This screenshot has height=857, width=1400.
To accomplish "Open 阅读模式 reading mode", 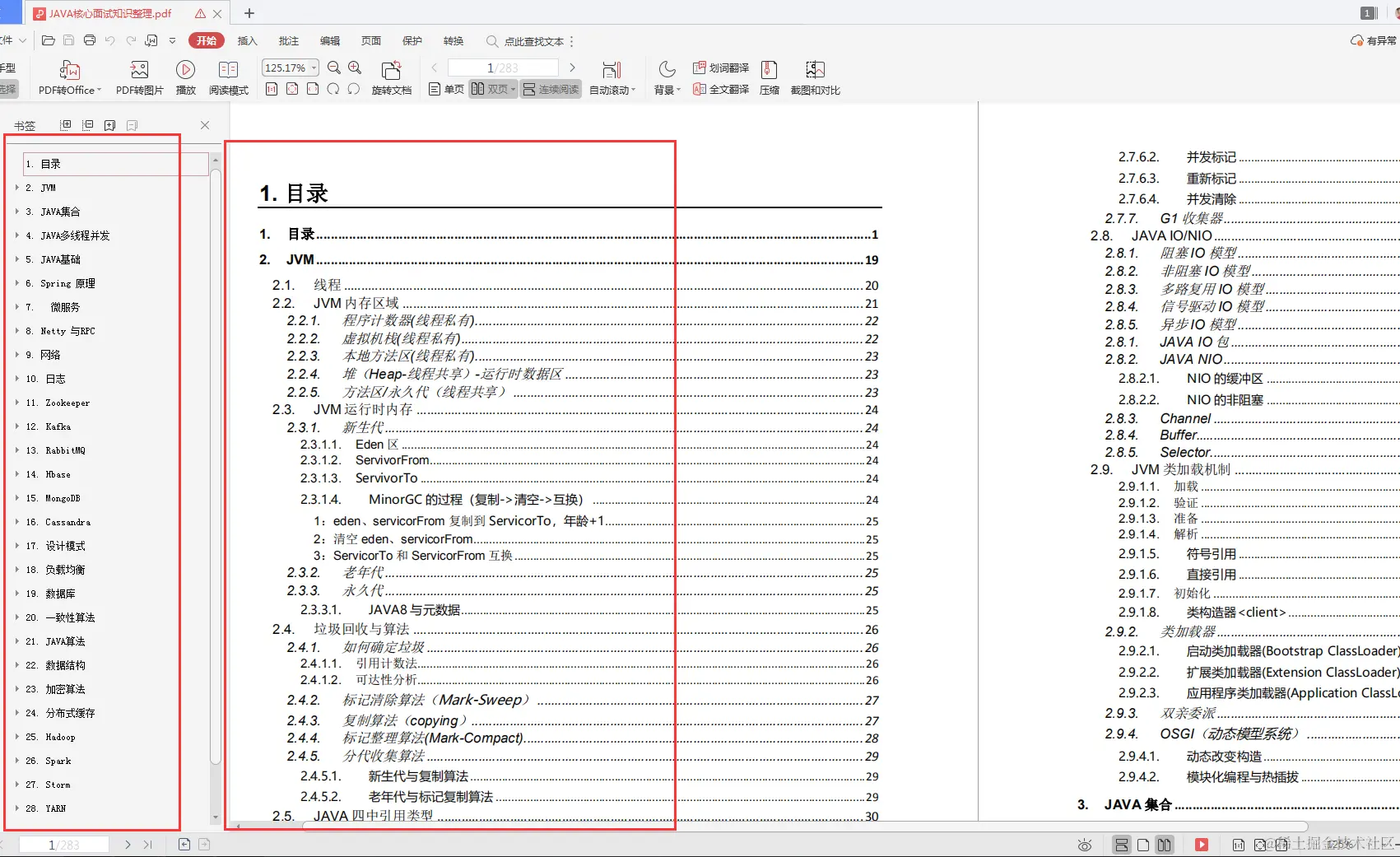I will pyautogui.click(x=229, y=77).
